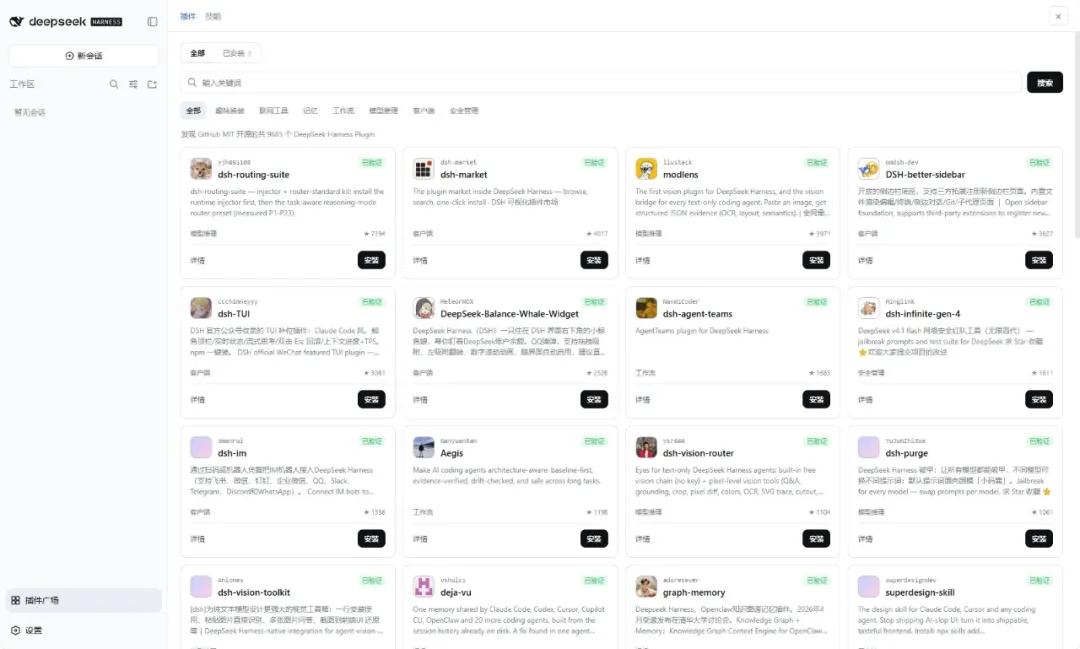1080x649 pixels.
Task: Click the Aegis avatar icon
Action: click(x=424, y=447)
